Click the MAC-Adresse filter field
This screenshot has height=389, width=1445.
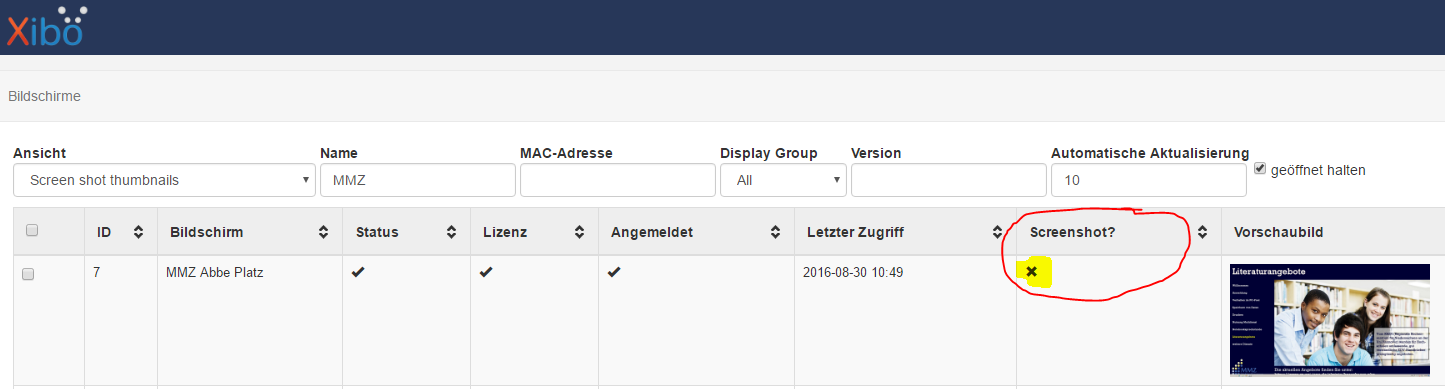[618, 180]
